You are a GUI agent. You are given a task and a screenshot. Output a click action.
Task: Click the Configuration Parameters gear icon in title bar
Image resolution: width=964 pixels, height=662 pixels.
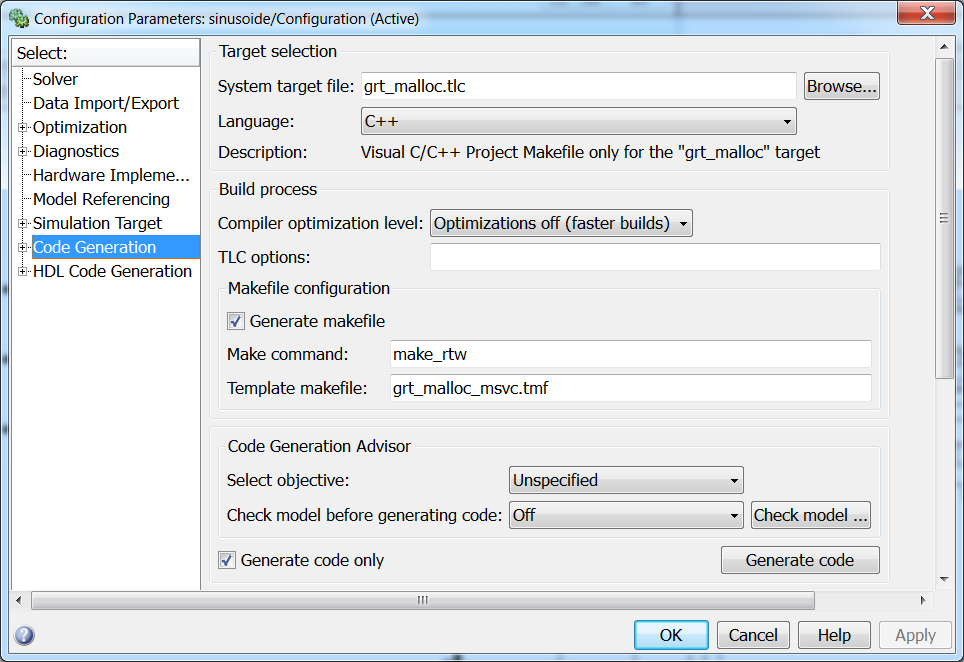coord(18,18)
